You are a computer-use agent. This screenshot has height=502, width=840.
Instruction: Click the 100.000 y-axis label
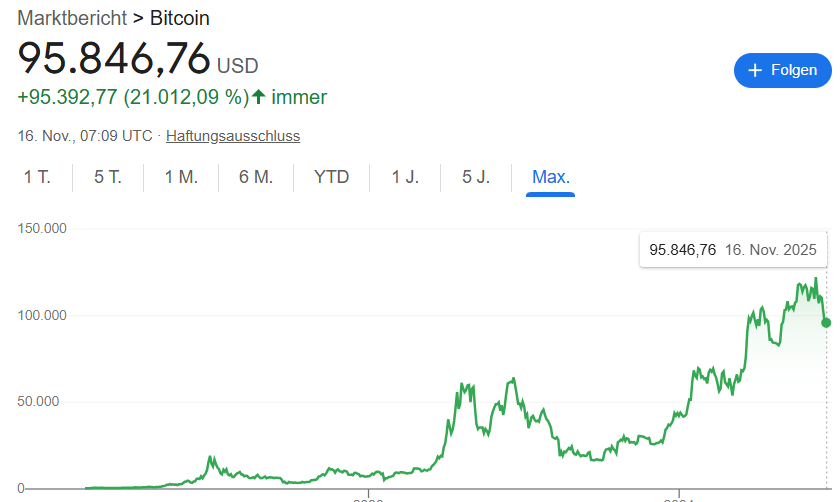42,315
